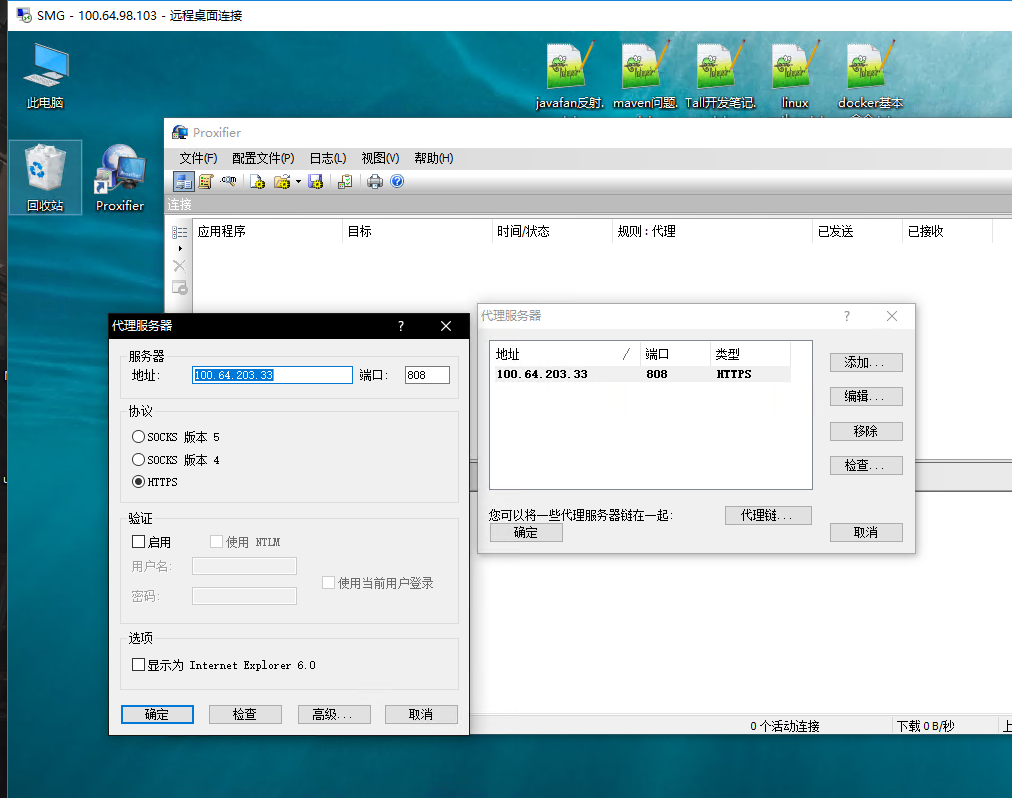Click 端口 port input field

[427, 375]
